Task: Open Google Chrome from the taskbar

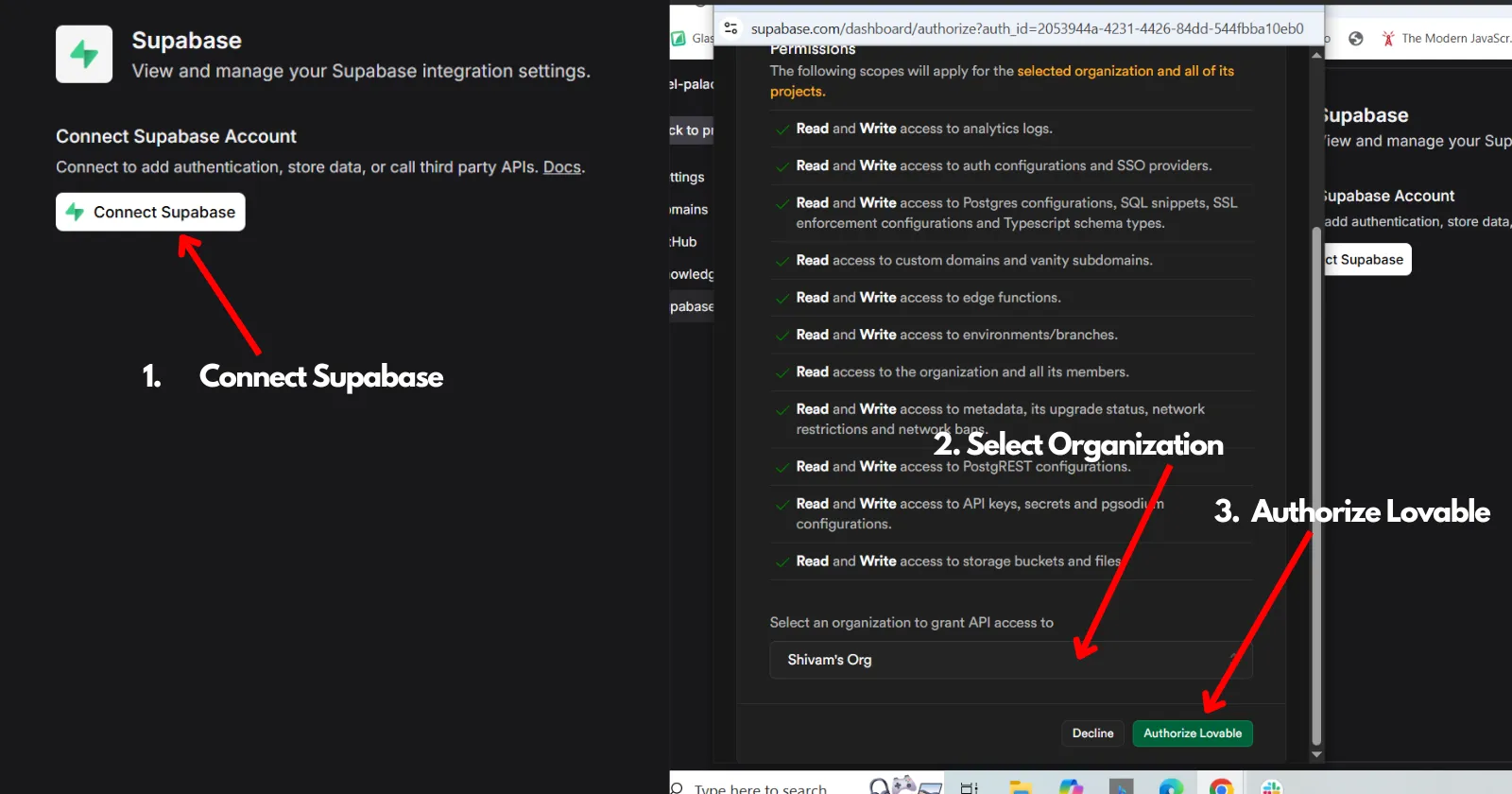Action: [x=1221, y=787]
